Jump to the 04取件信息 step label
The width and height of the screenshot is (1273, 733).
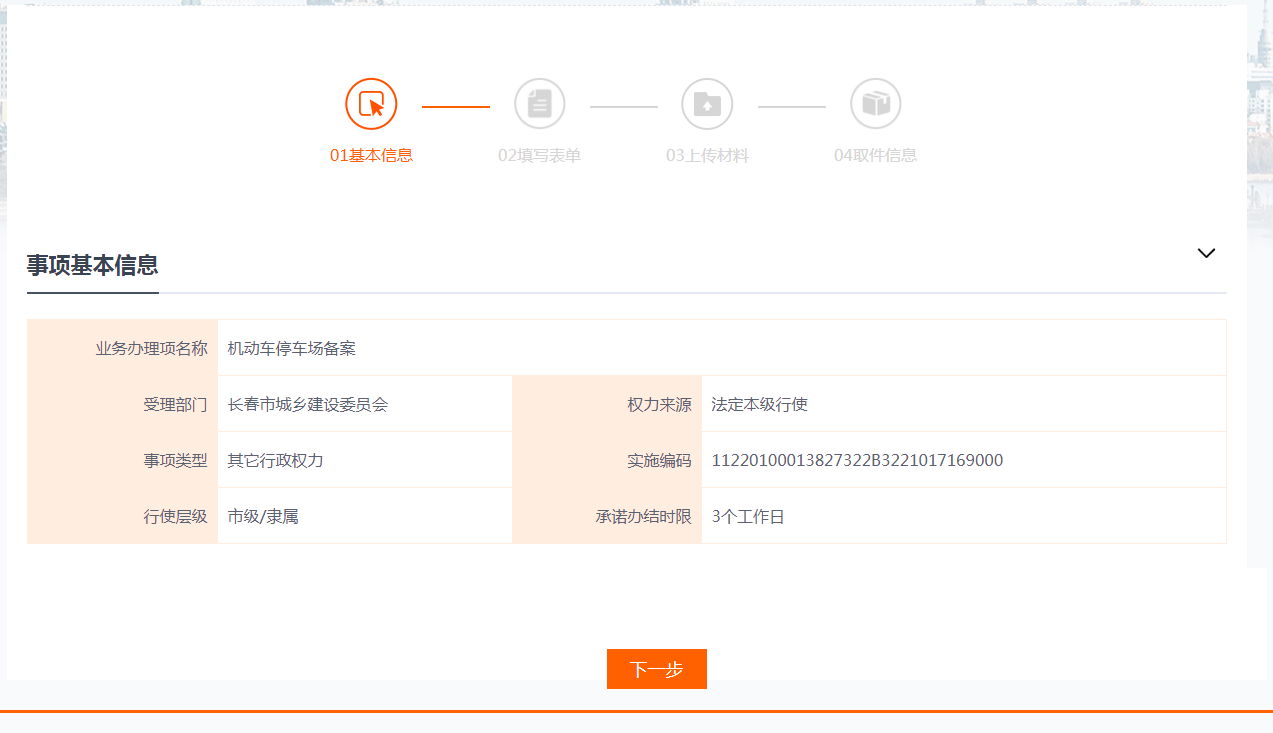[x=875, y=155]
